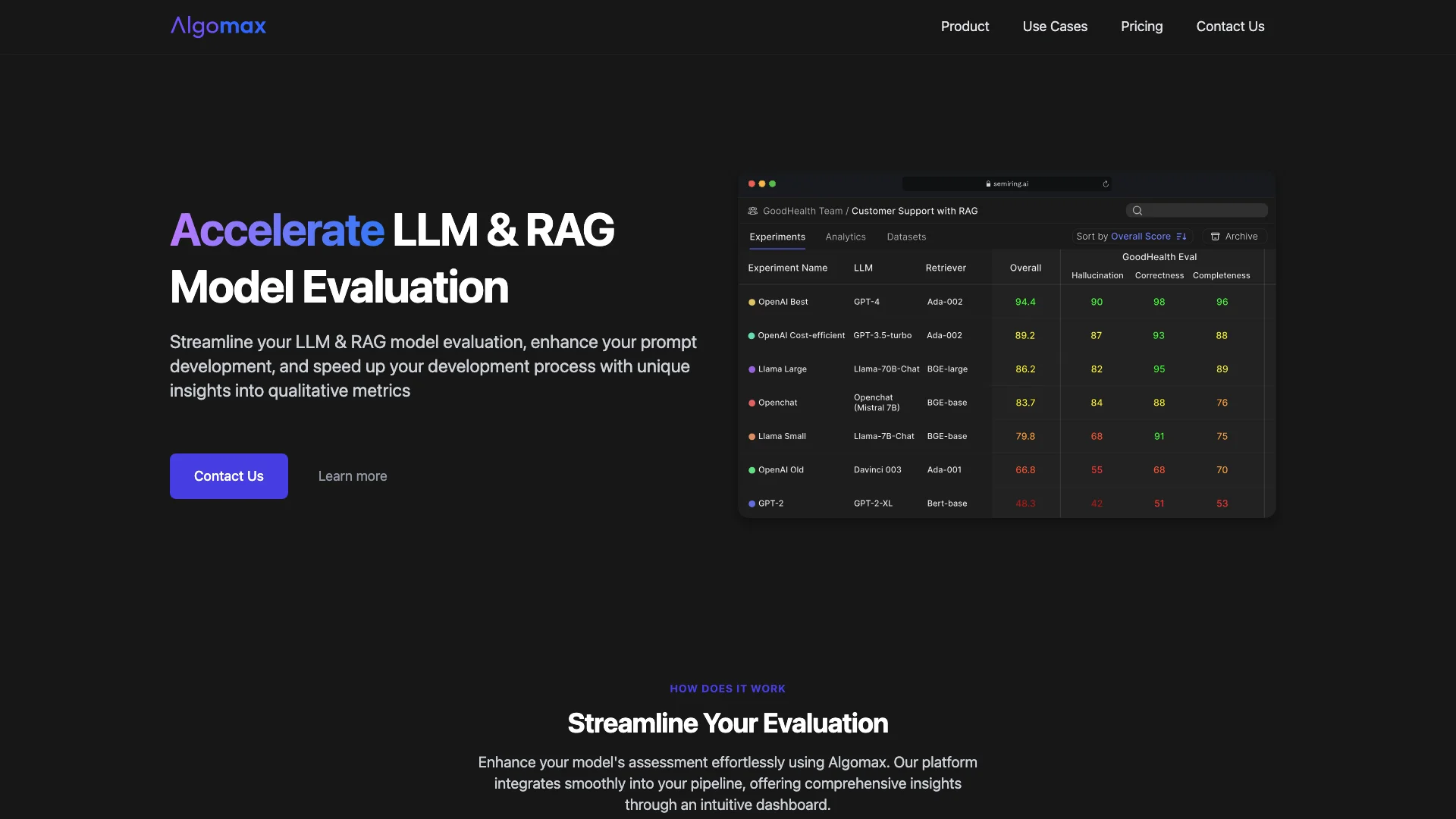
Task: Focus the dashboard search field
Action: (1197, 211)
